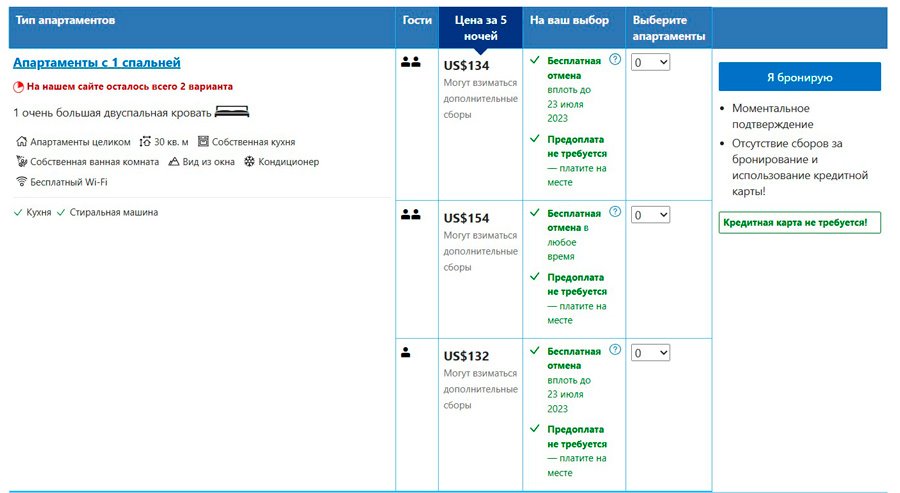The height and width of the screenshot is (493, 900).
Task: Click the double bed icon
Action: [x=231, y=112]
